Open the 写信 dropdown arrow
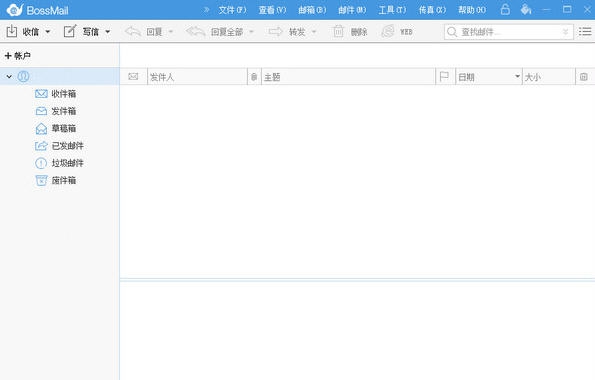This screenshot has width=595, height=380. point(108,32)
